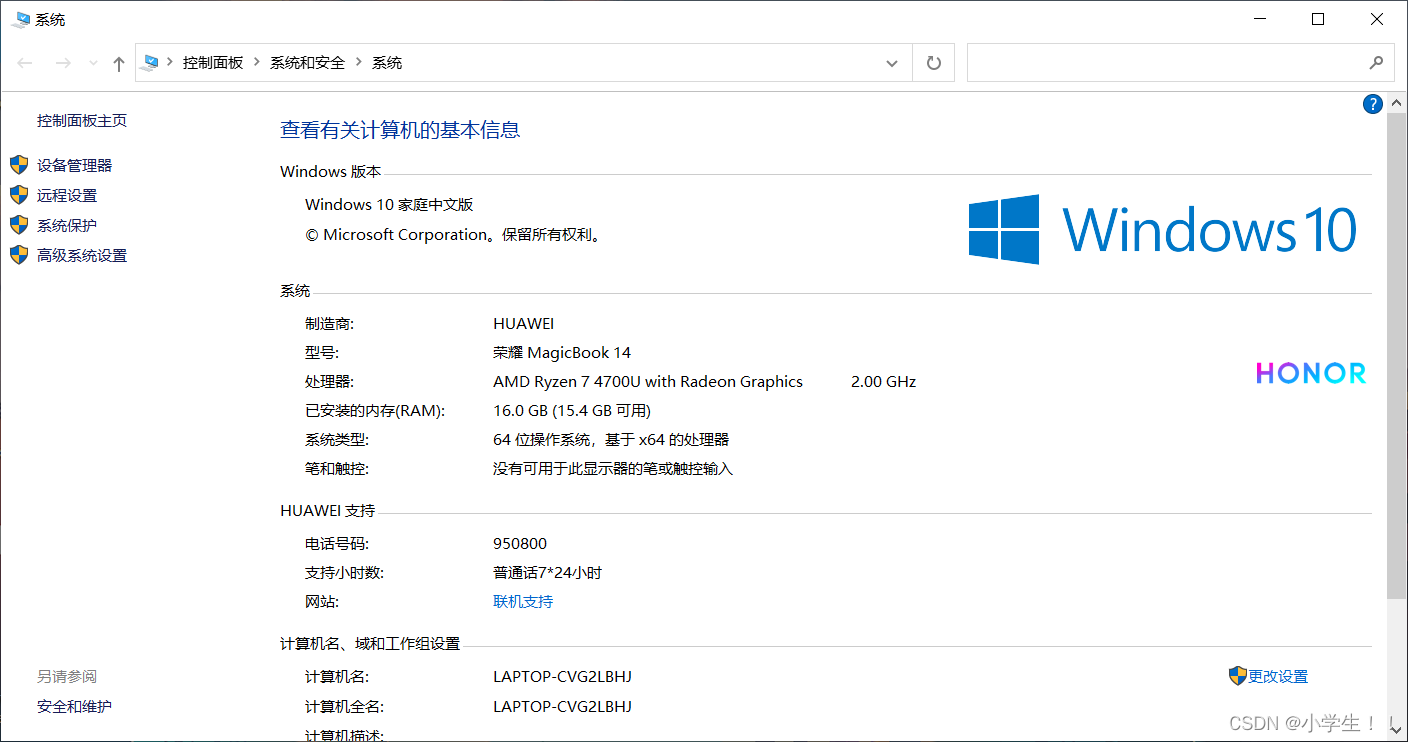
Task: Click the manufacturer value HUAWEI
Action: 524,323
